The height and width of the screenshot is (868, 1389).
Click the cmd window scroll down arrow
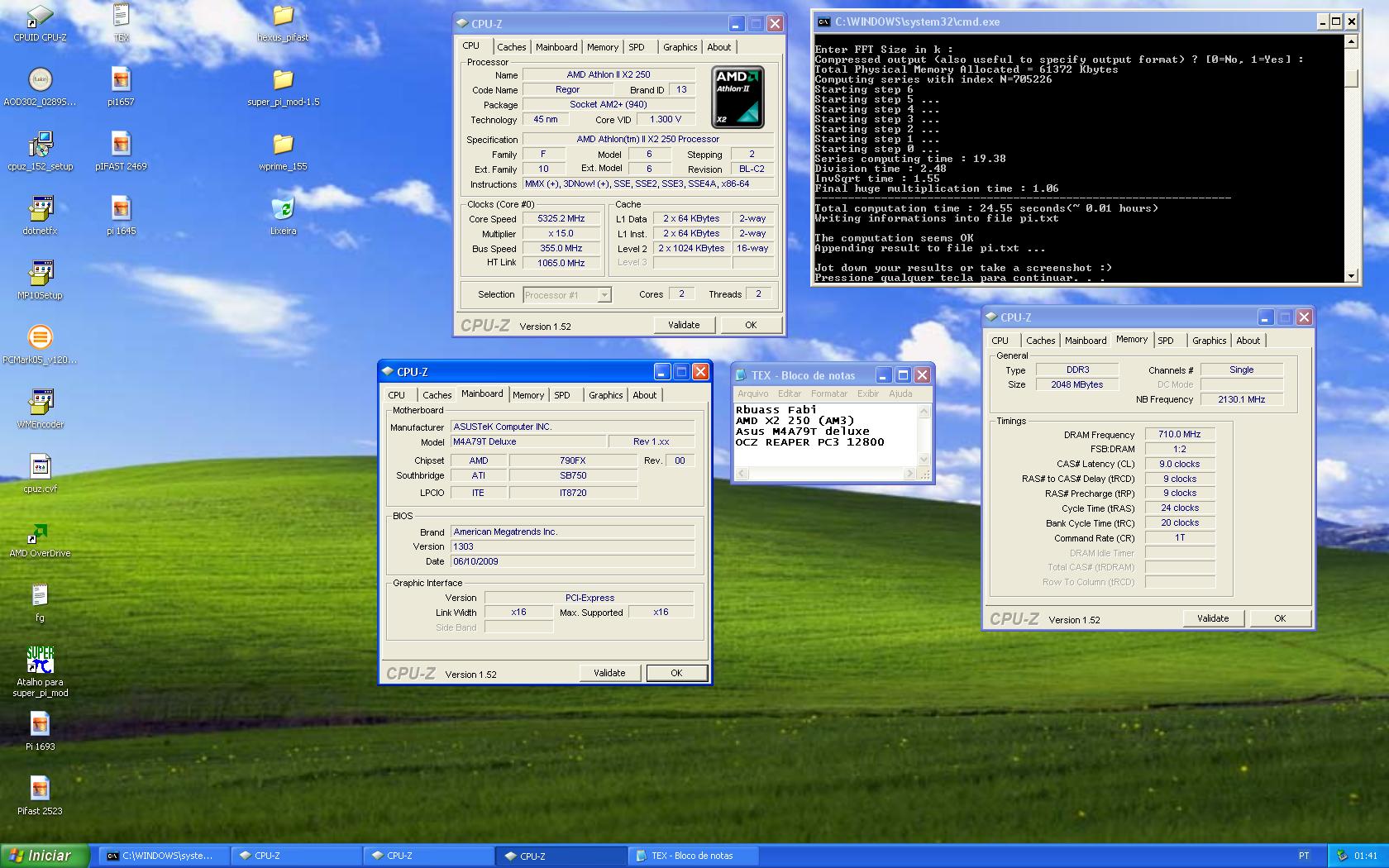click(x=1352, y=276)
